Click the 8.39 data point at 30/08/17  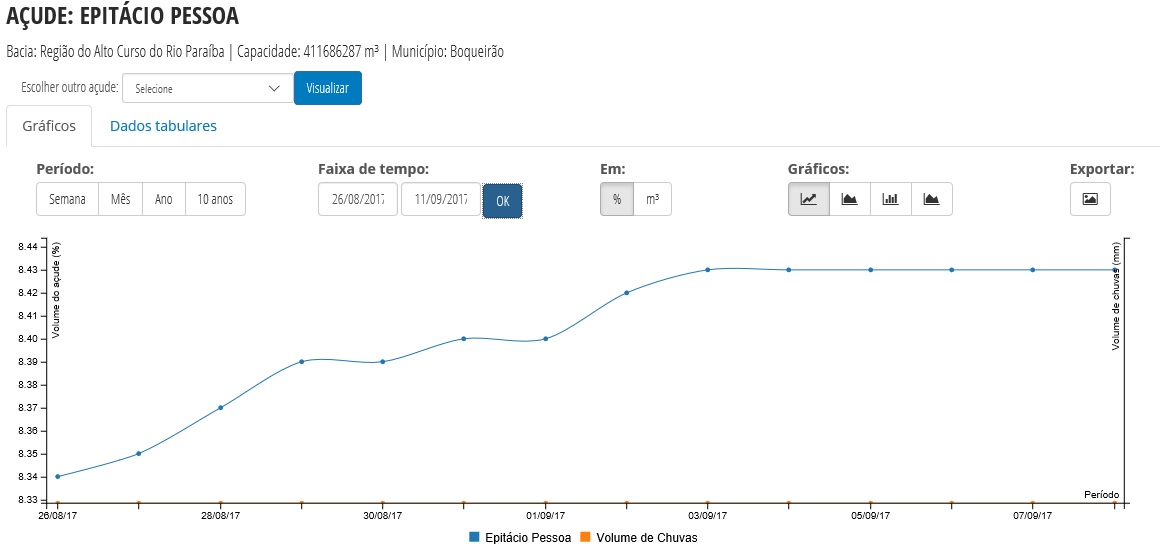tap(382, 362)
